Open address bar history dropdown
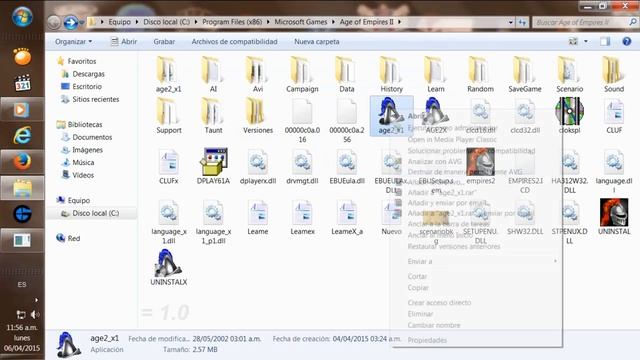 [511, 22]
